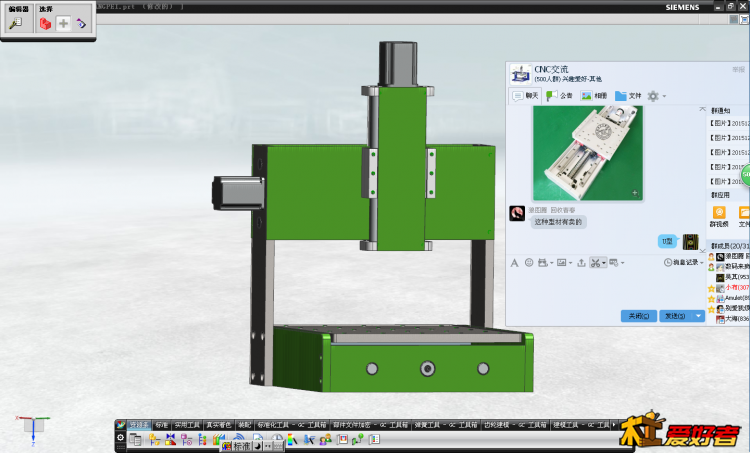This screenshot has height=453, width=750.
Task: Click the 发送 send message button
Action: pos(673,316)
